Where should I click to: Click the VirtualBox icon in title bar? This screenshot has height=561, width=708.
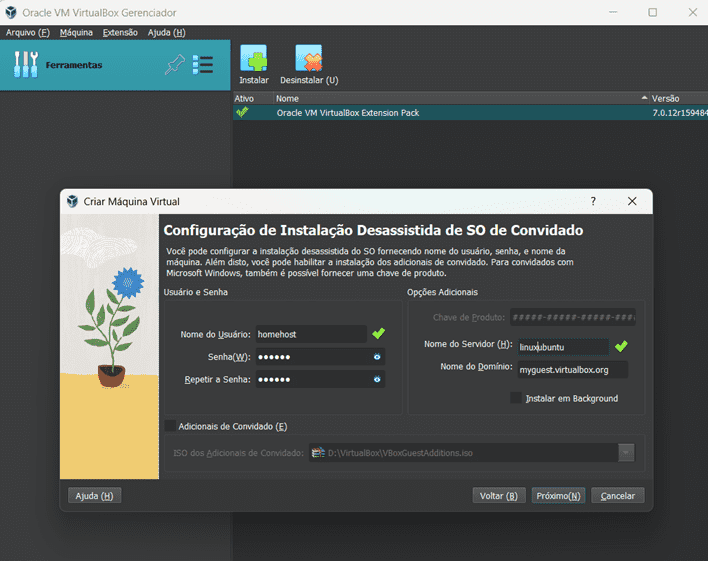pos(10,12)
